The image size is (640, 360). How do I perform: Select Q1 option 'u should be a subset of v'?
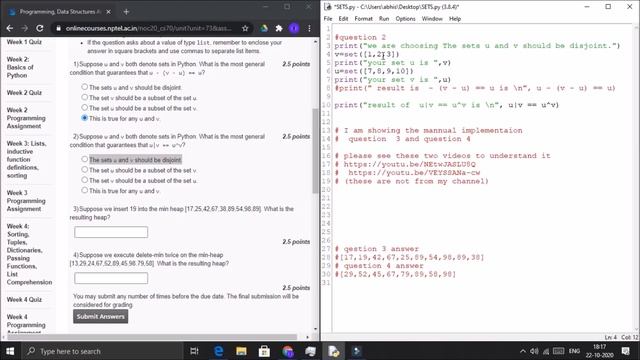coord(84,107)
